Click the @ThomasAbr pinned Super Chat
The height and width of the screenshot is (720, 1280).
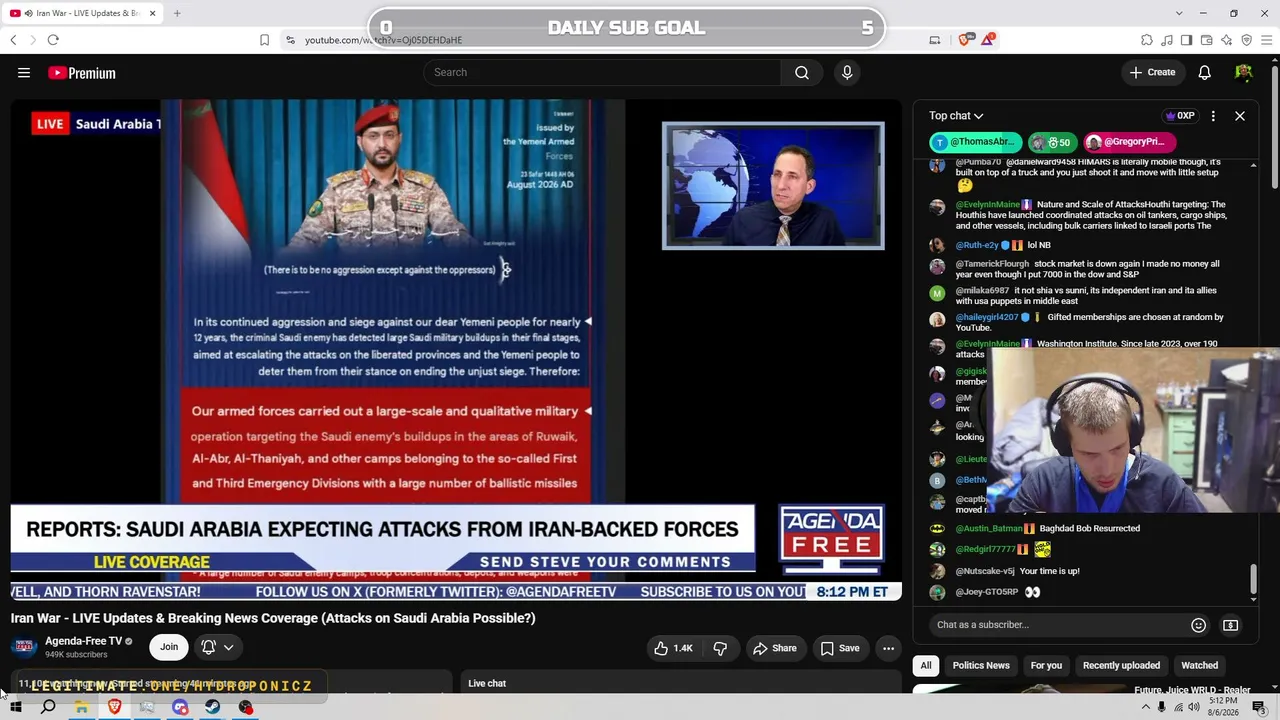(x=975, y=142)
